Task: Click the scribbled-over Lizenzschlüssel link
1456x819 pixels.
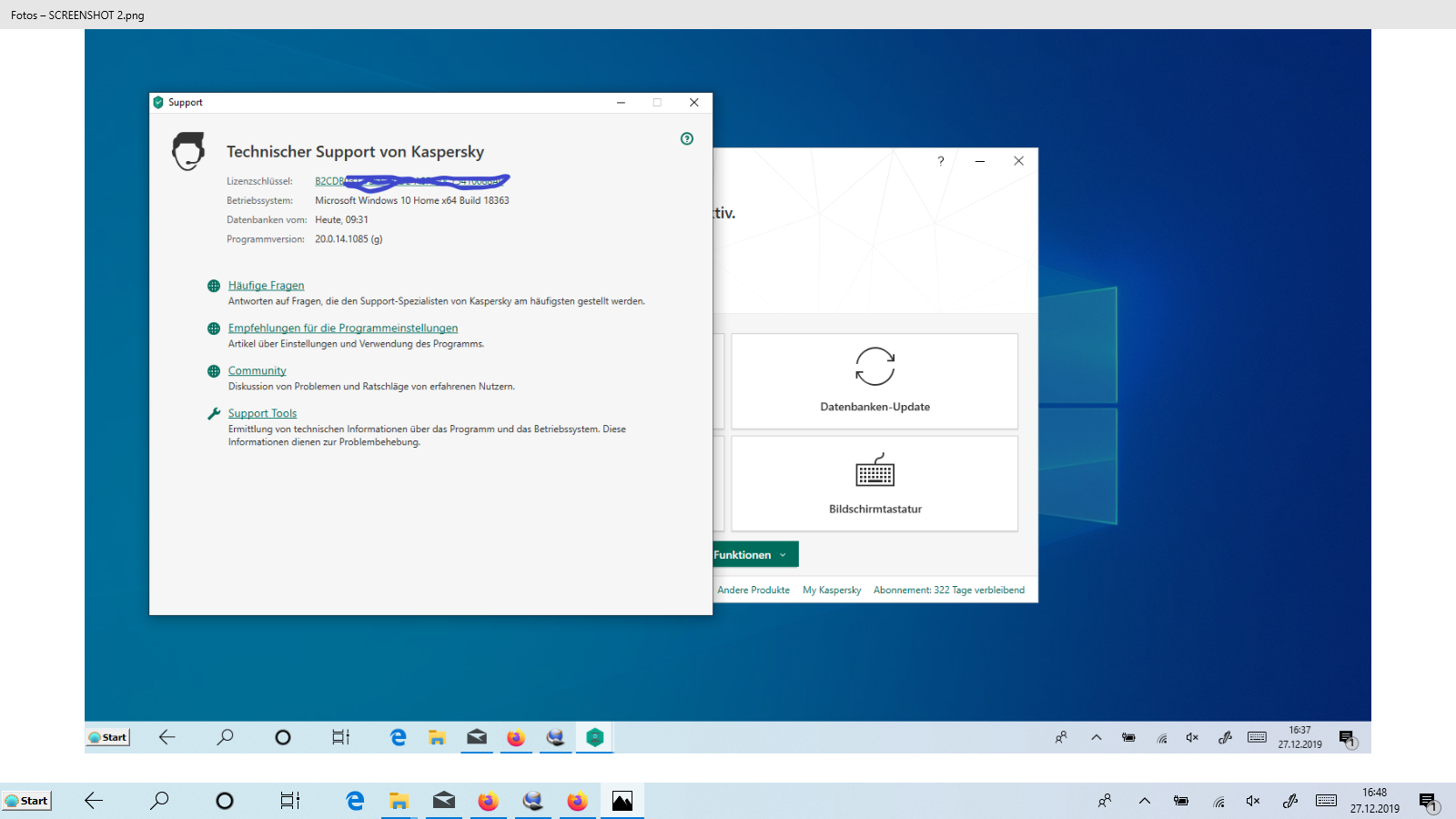Action: (411, 181)
